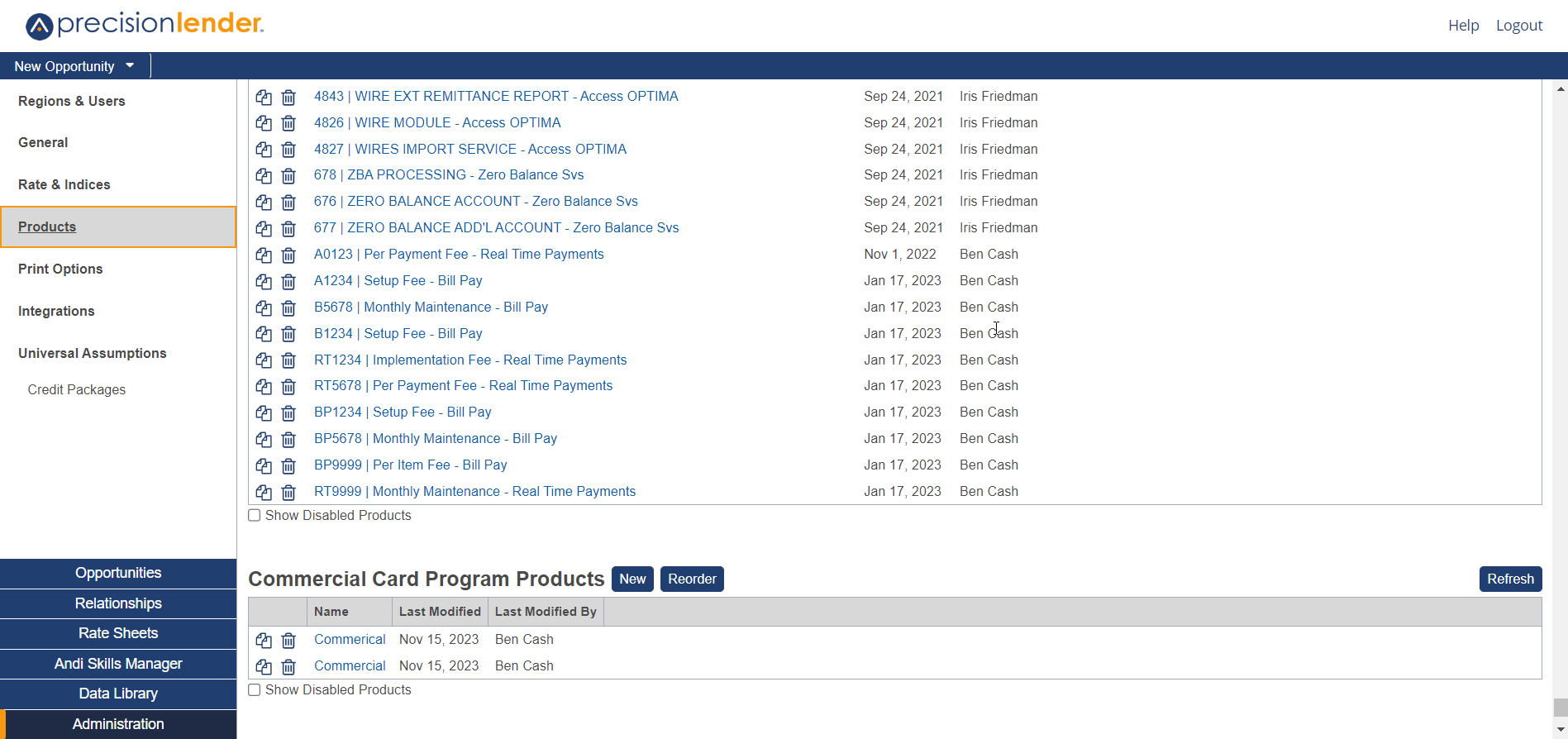Copy the RT1234 Implementation Fee product
This screenshot has width=1568, height=739.
pos(264,361)
